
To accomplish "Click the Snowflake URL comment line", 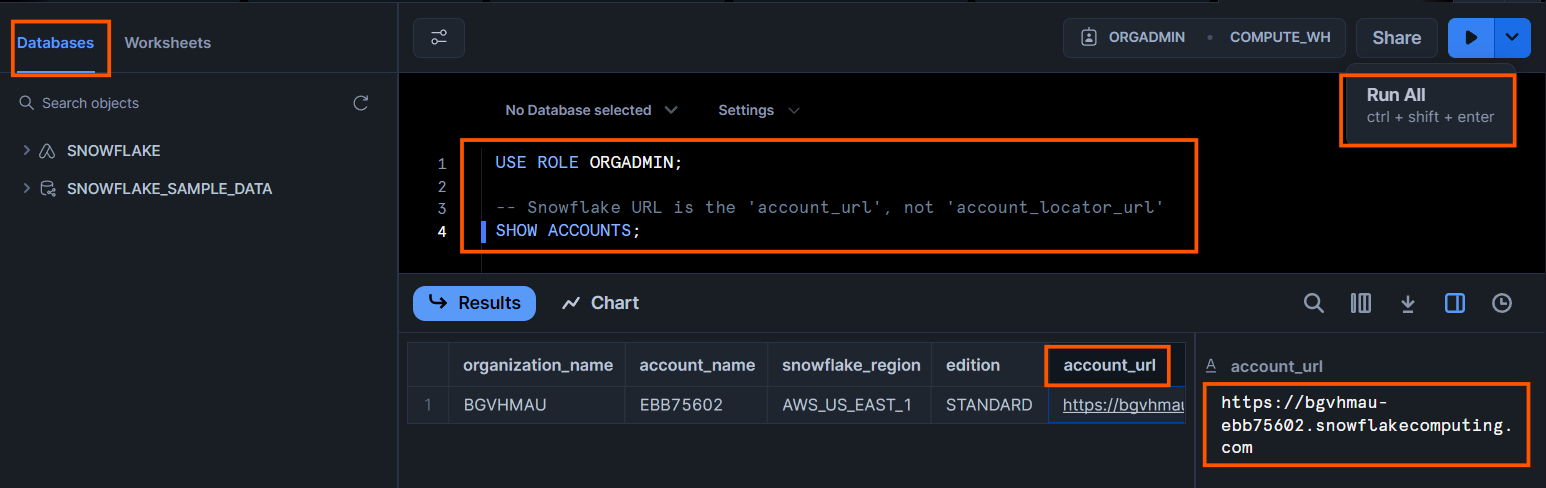I will point(830,208).
